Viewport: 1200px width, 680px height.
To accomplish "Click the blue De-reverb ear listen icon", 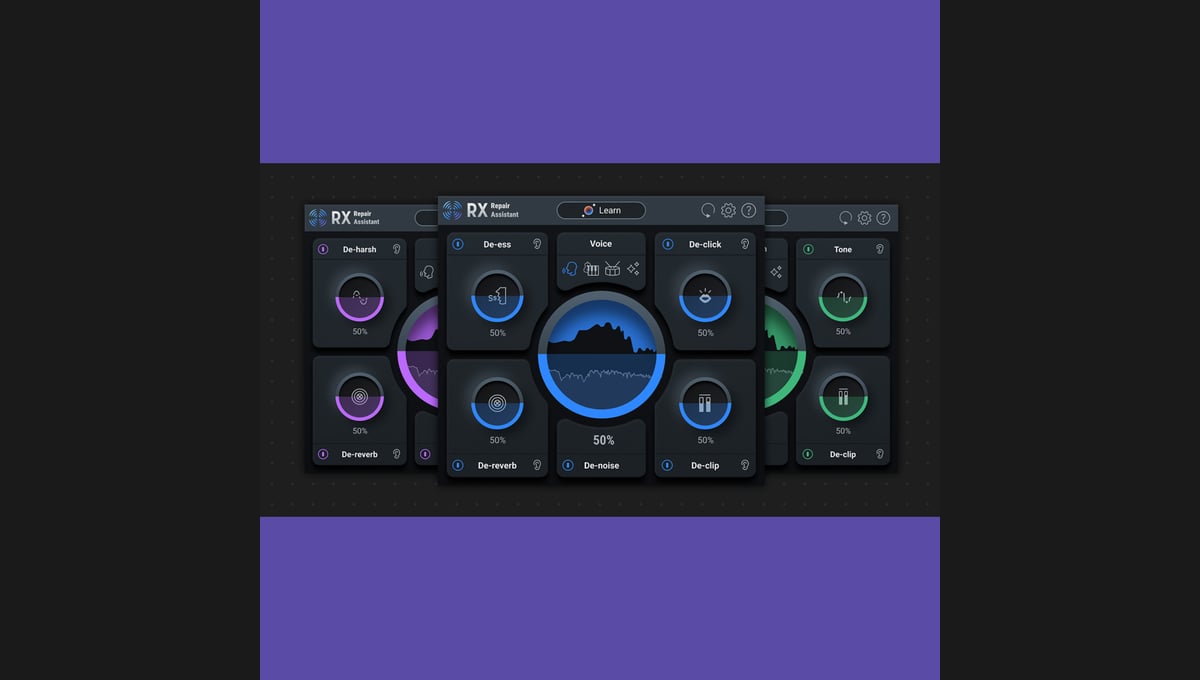I will 537,465.
